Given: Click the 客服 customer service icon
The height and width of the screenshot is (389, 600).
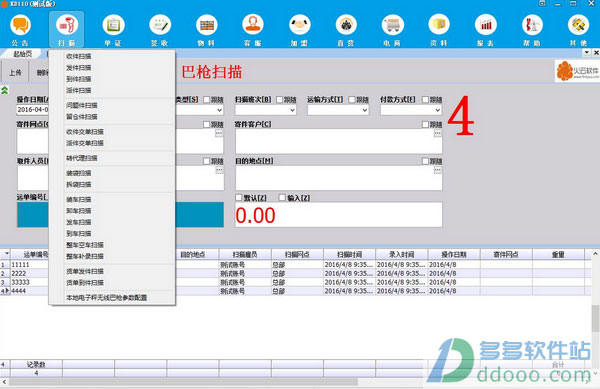Looking at the screenshot, I should [x=253, y=29].
